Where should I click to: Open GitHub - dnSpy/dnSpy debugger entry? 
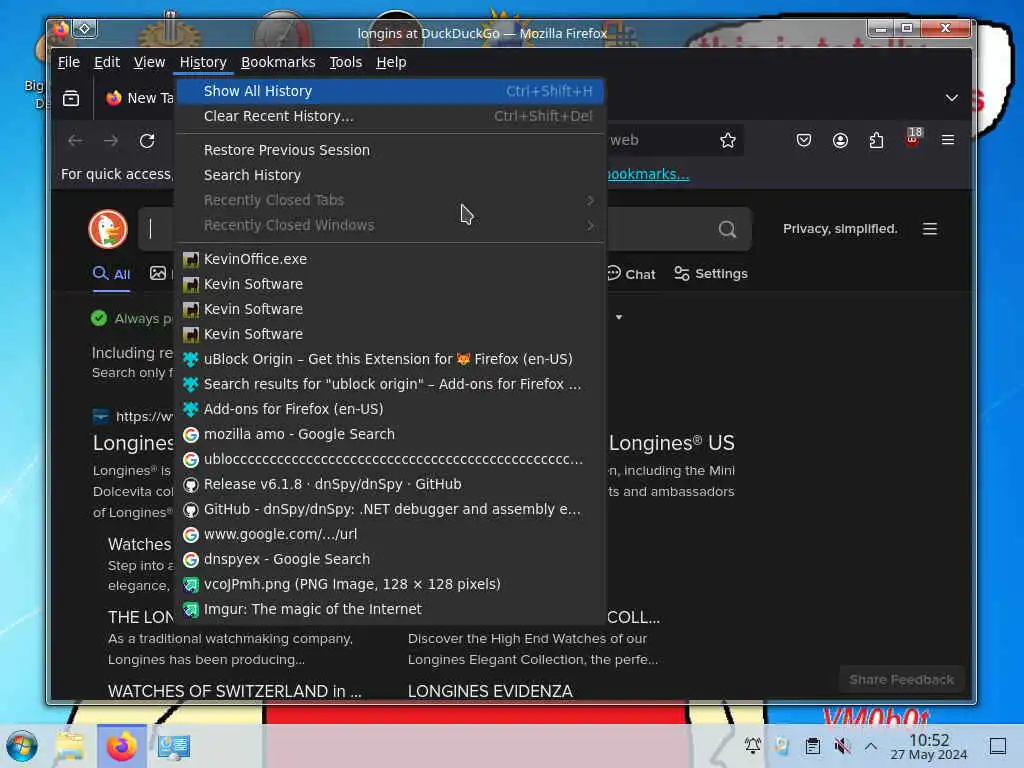click(x=390, y=509)
